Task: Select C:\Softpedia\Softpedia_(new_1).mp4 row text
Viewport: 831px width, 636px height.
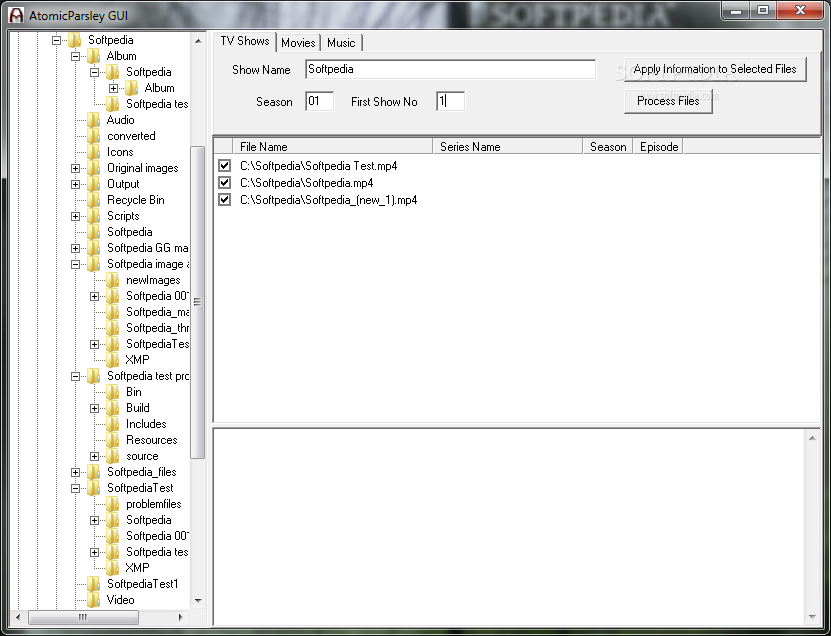Action: [329, 200]
